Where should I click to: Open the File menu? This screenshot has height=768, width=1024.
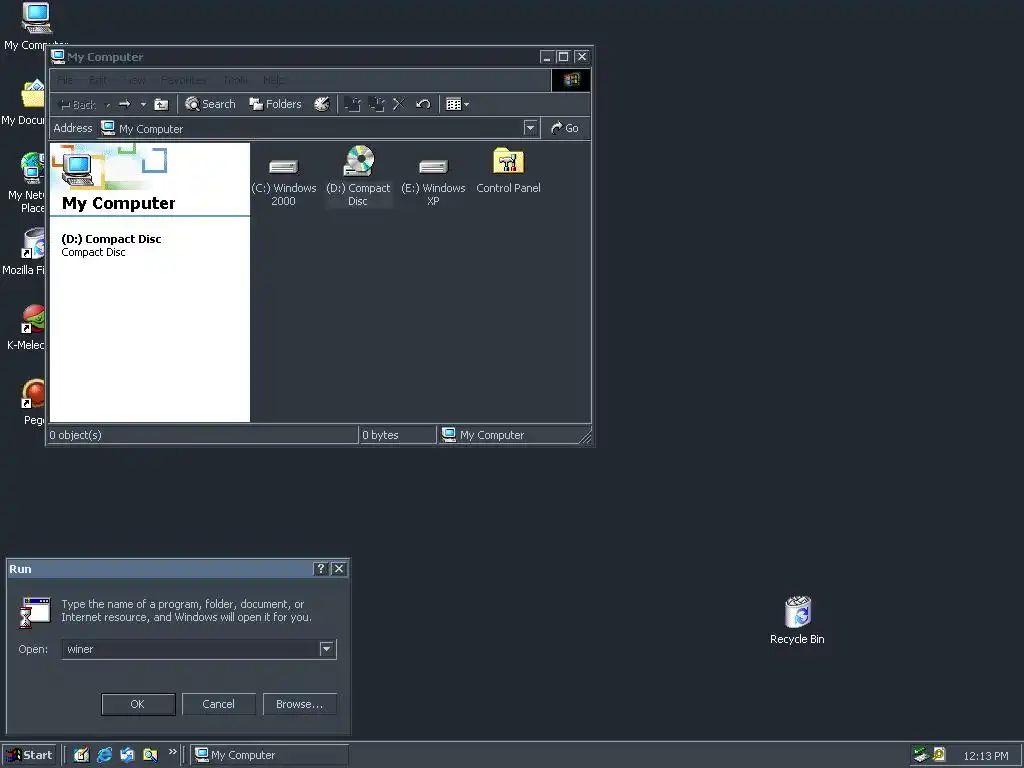click(65, 80)
